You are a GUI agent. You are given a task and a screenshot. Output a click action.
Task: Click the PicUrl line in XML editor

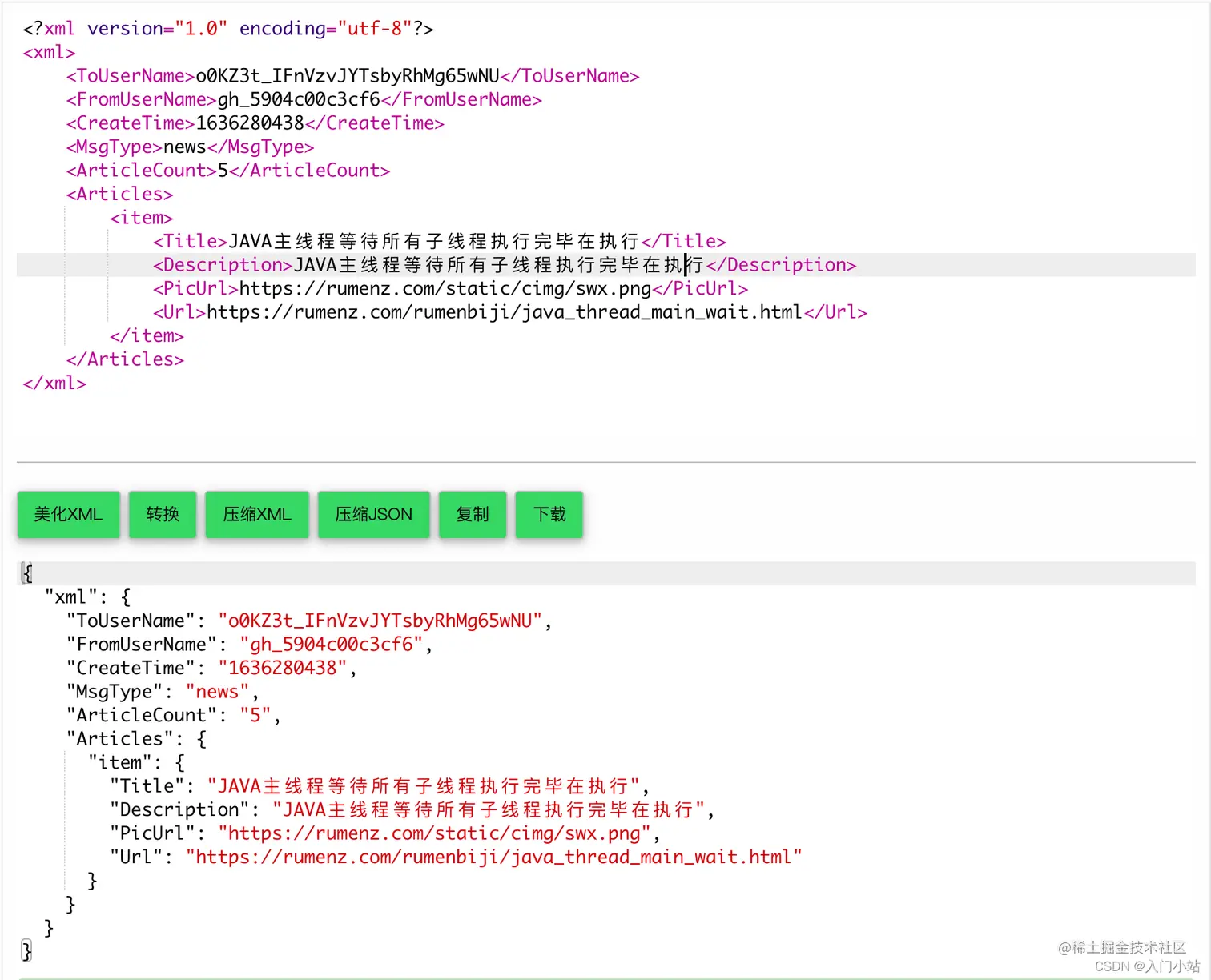[450, 288]
